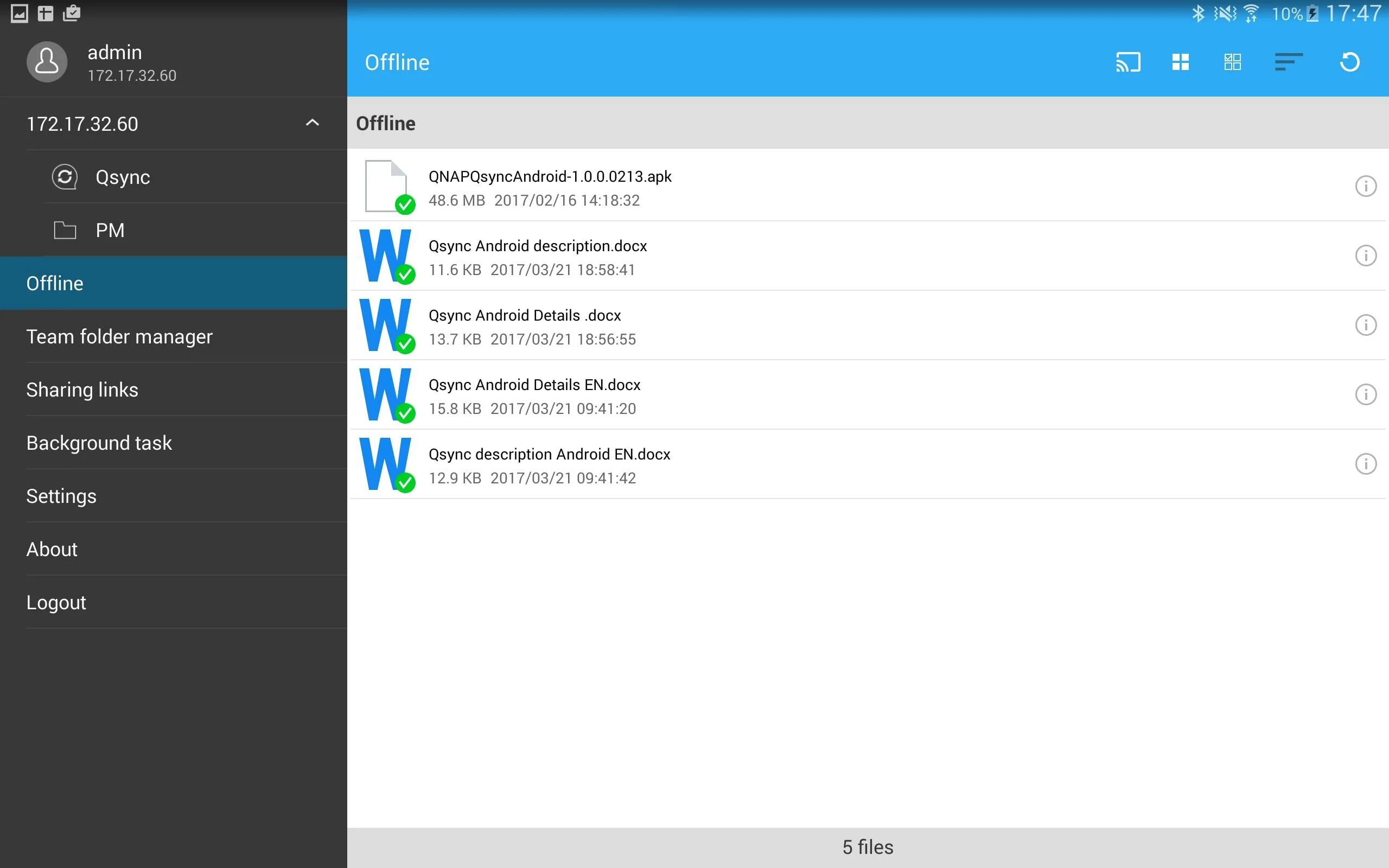Switch to grid view layout
Screen dimensions: 1389x868
tap(1181, 61)
